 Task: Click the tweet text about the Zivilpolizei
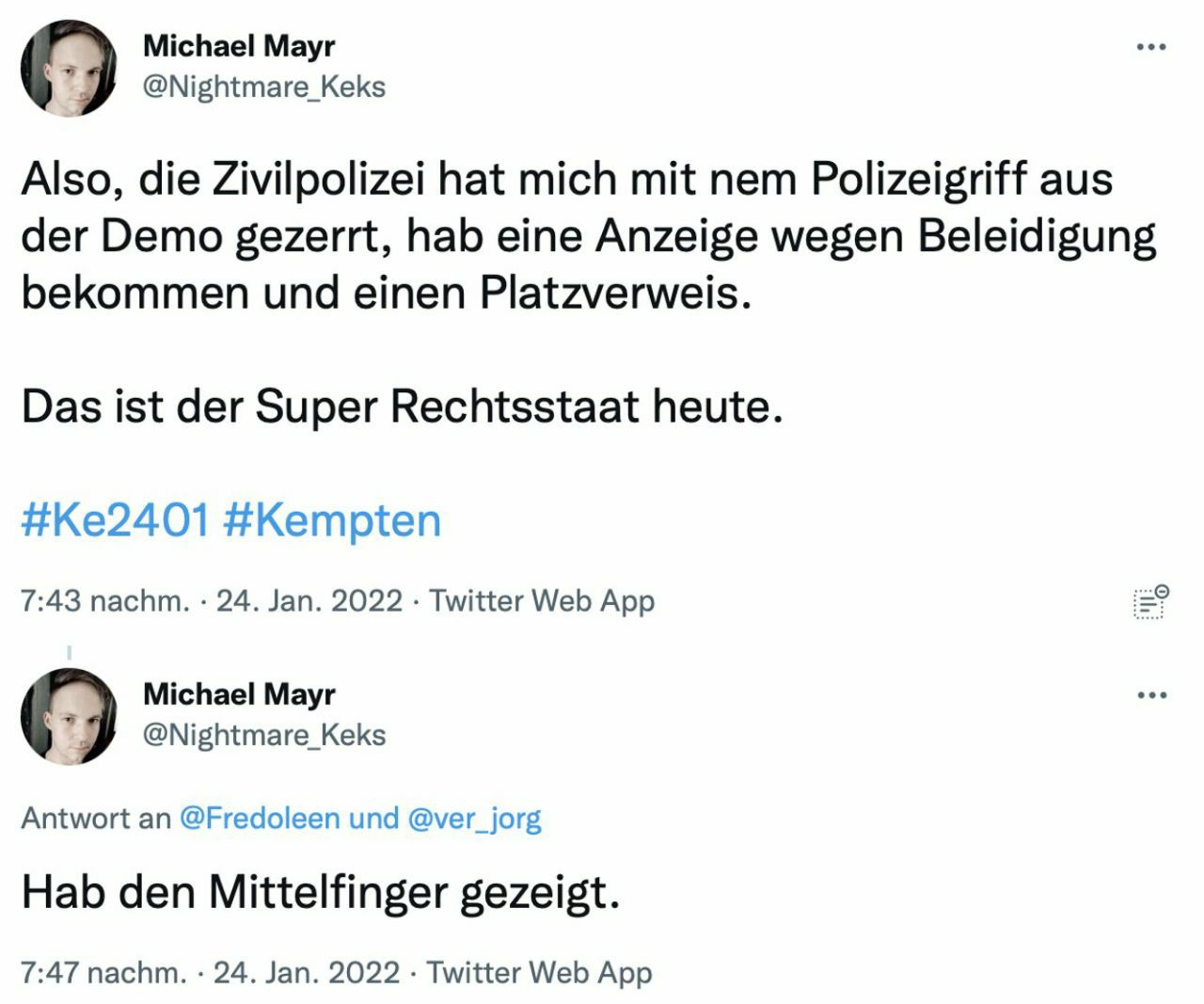583,235
